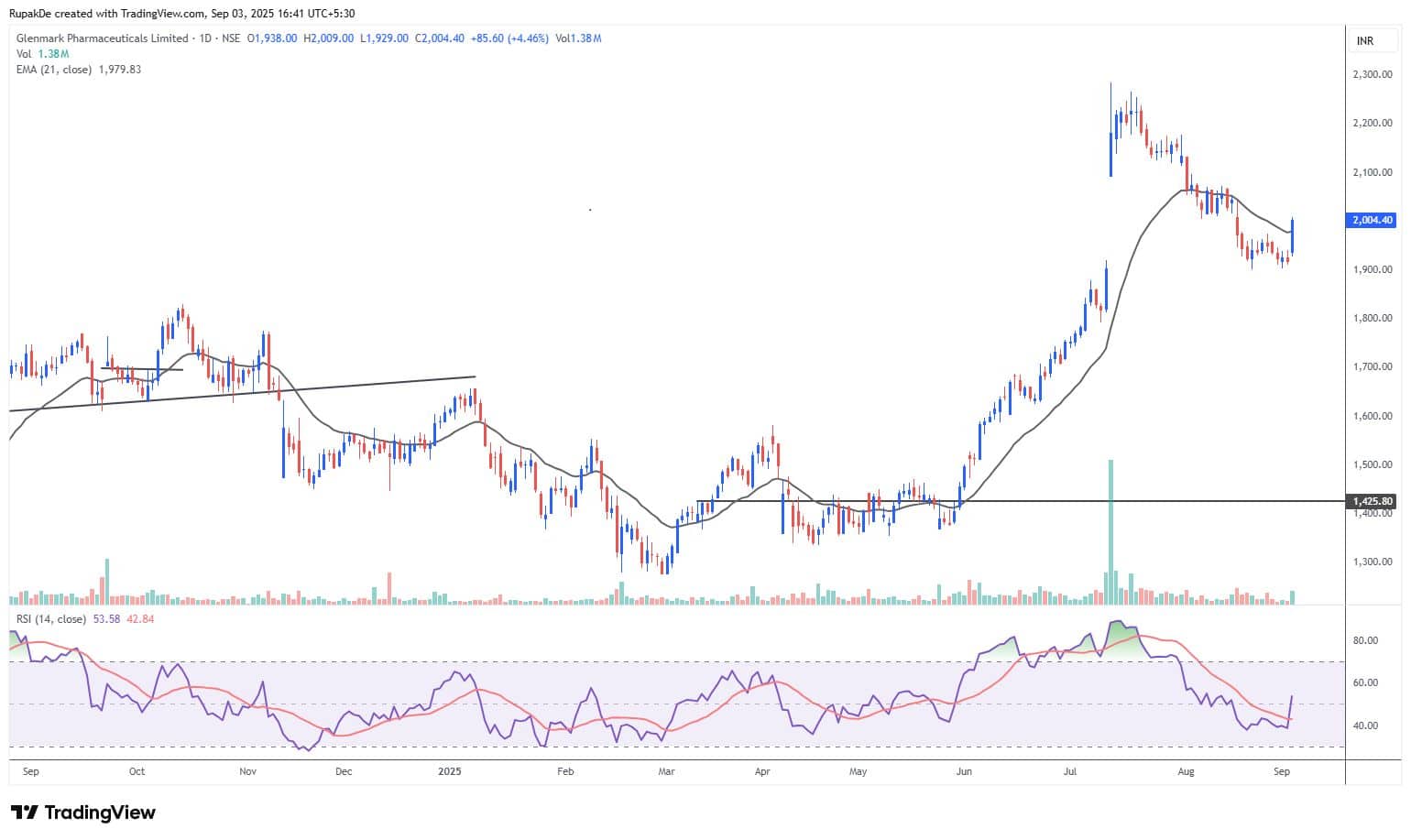Click the 1,600.00 price axis label
This screenshot has height=840, width=1411.
pos(1373,416)
